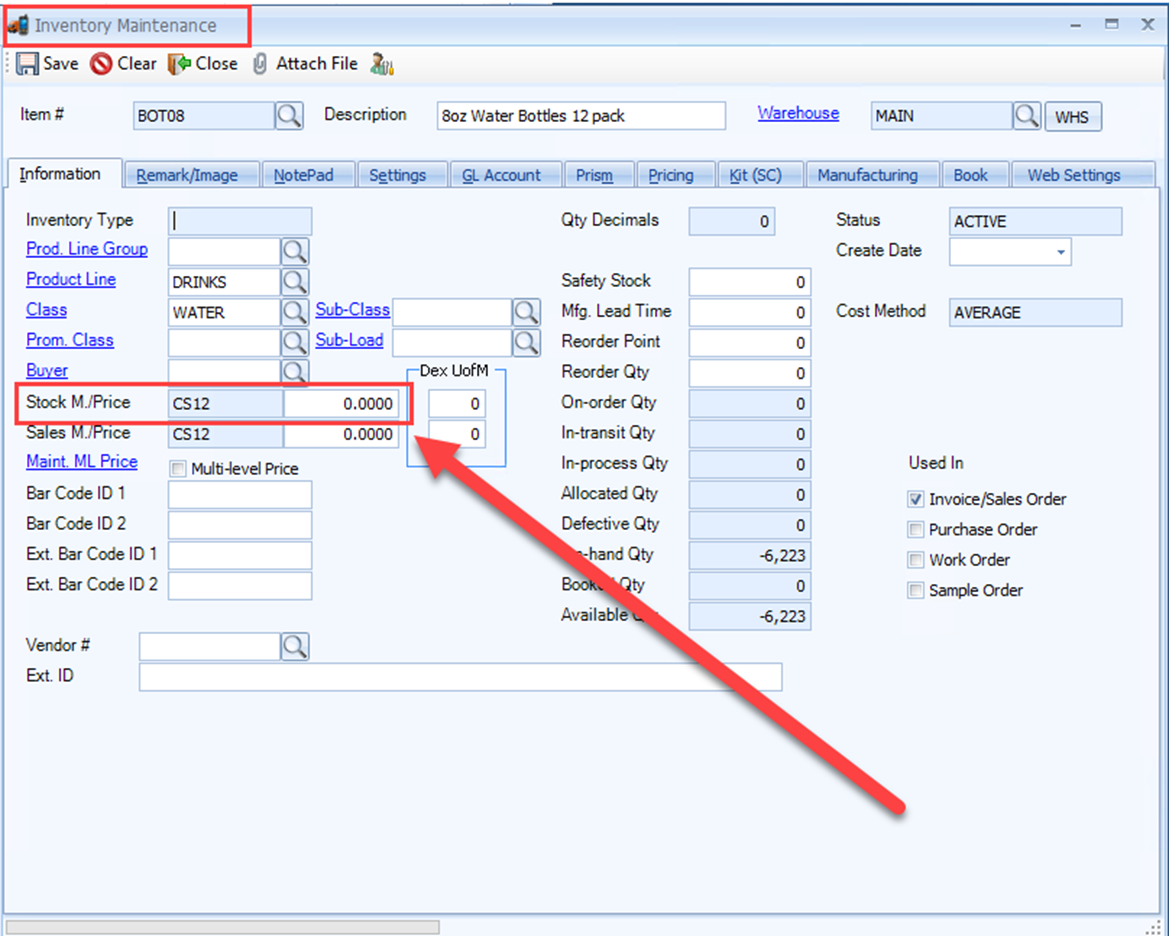The image size is (1169, 936).
Task: Click Bar Code ID 2 field
Action: tap(240, 525)
